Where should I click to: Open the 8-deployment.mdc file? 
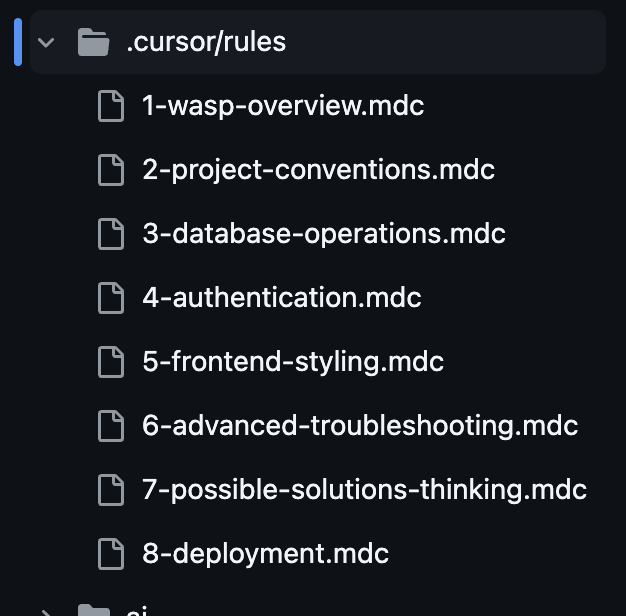265,554
